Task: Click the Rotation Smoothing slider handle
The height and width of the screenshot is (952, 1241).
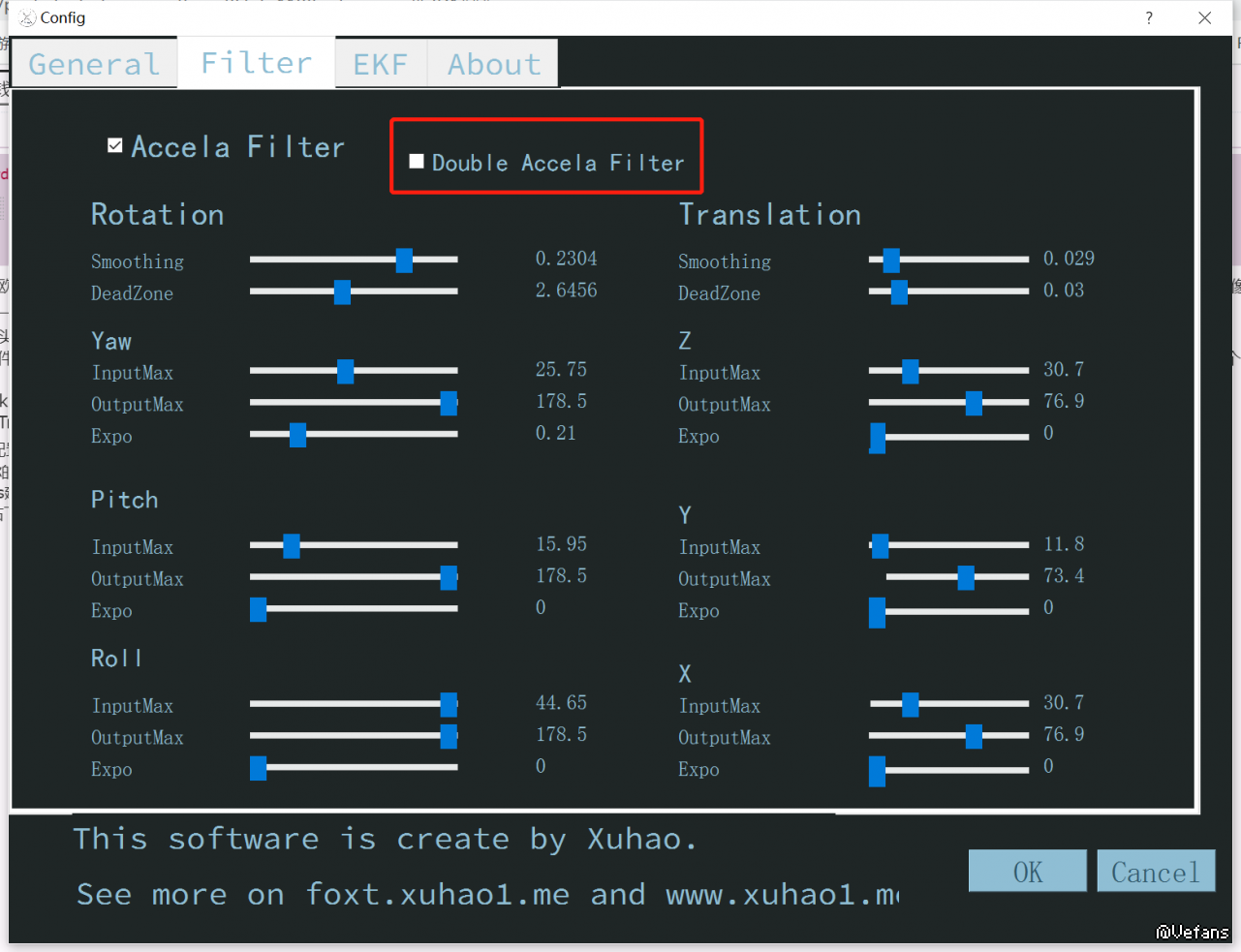Action: pos(404,260)
